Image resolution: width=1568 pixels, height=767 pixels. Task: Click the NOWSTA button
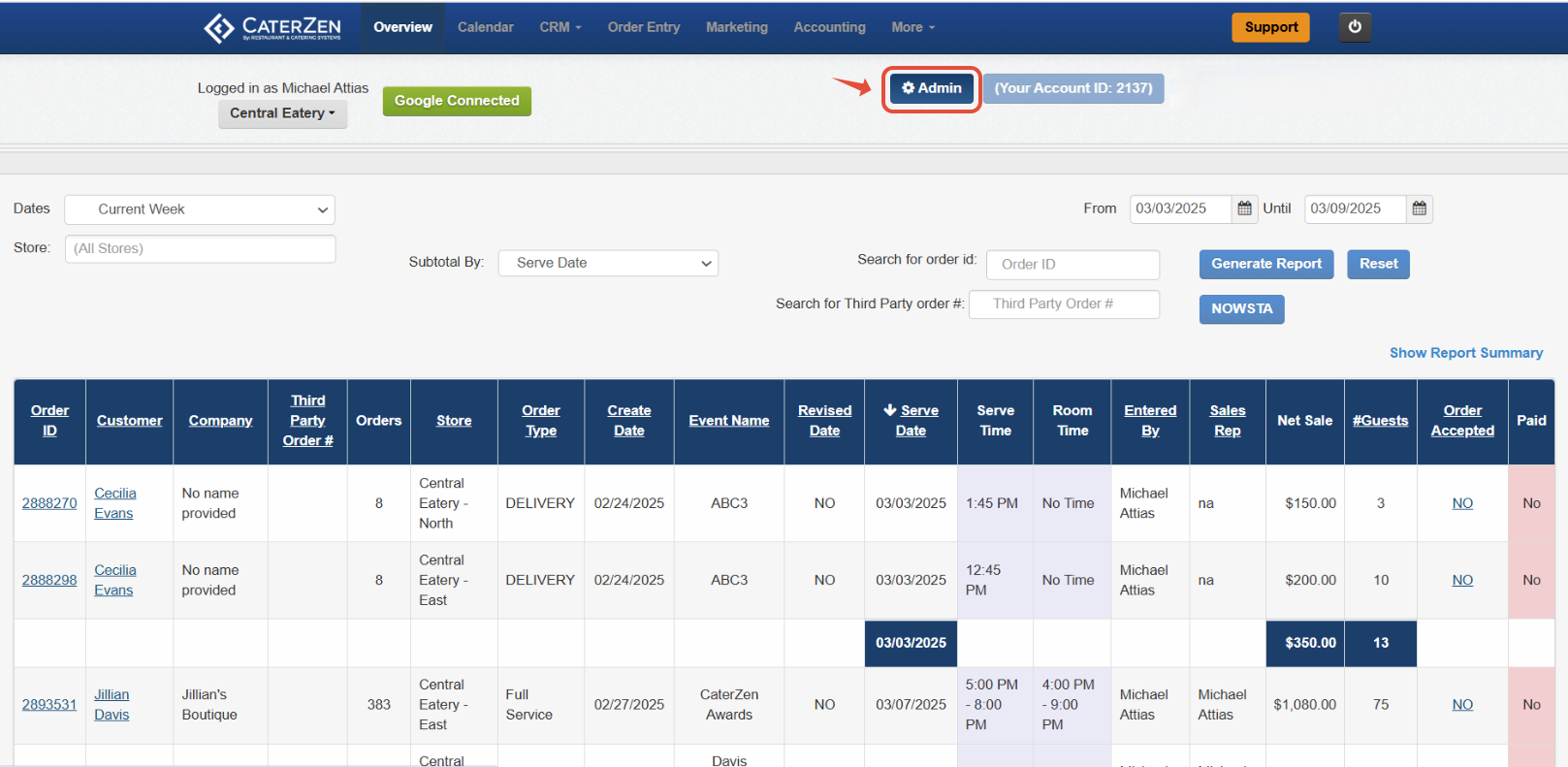1241,308
